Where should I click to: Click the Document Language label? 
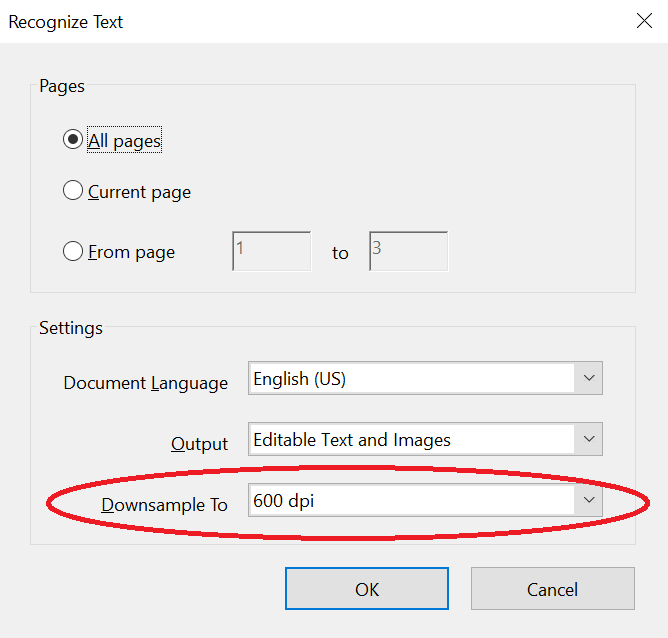(x=146, y=383)
